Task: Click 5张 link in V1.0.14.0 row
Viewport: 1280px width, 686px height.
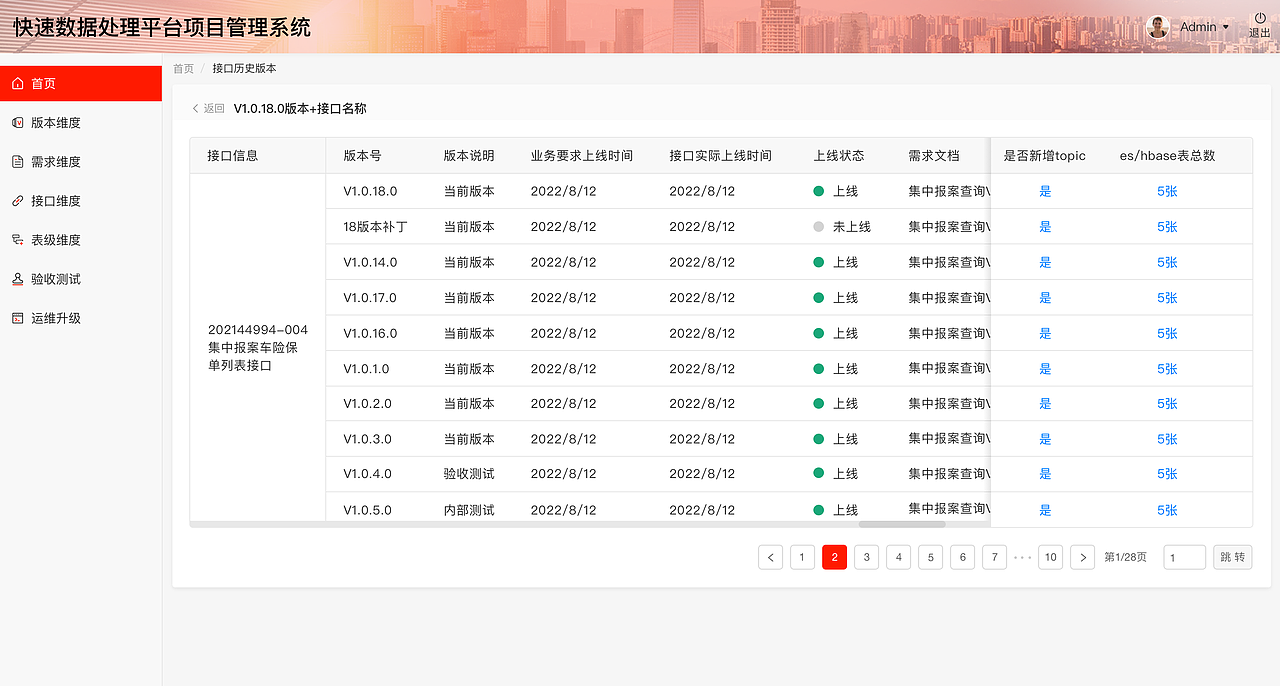Action: (x=1167, y=262)
